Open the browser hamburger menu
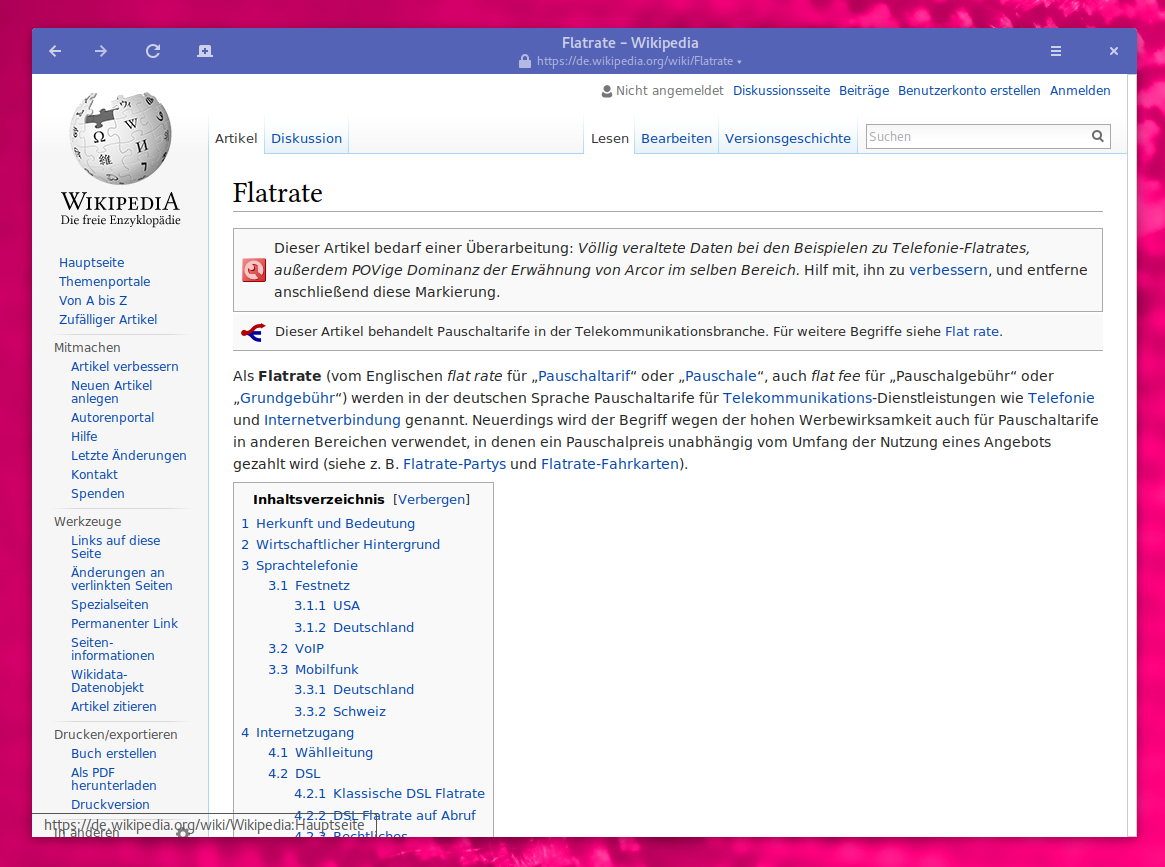The width and height of the screenshot is (1165, 867). point(1056,51)
